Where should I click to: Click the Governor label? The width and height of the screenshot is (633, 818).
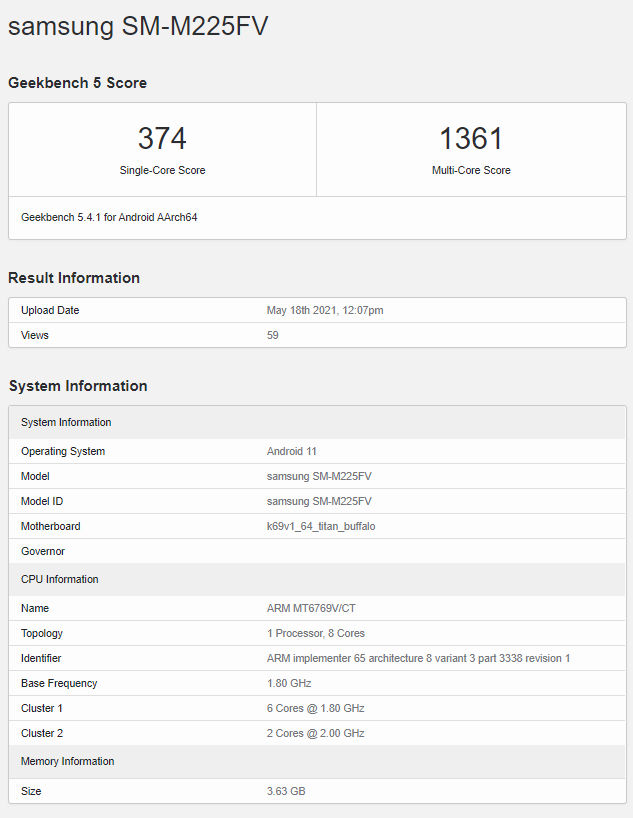(x=43, y=551)
